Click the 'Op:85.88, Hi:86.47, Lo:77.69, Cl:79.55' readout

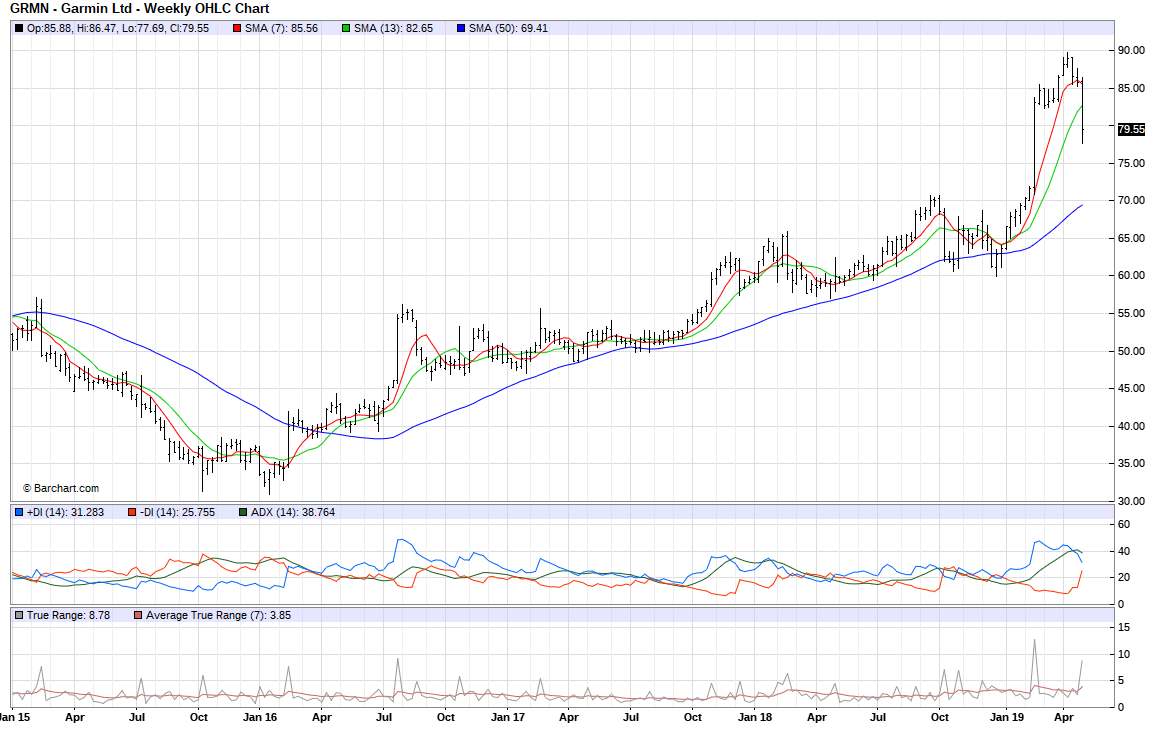118,29
